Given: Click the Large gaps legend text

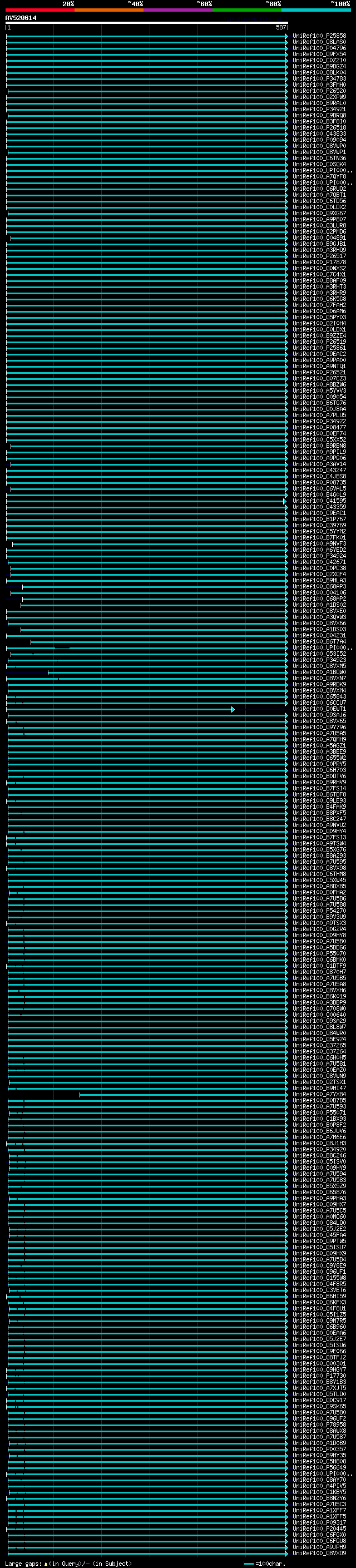Looking at the screenshot, I should 68,1563.
